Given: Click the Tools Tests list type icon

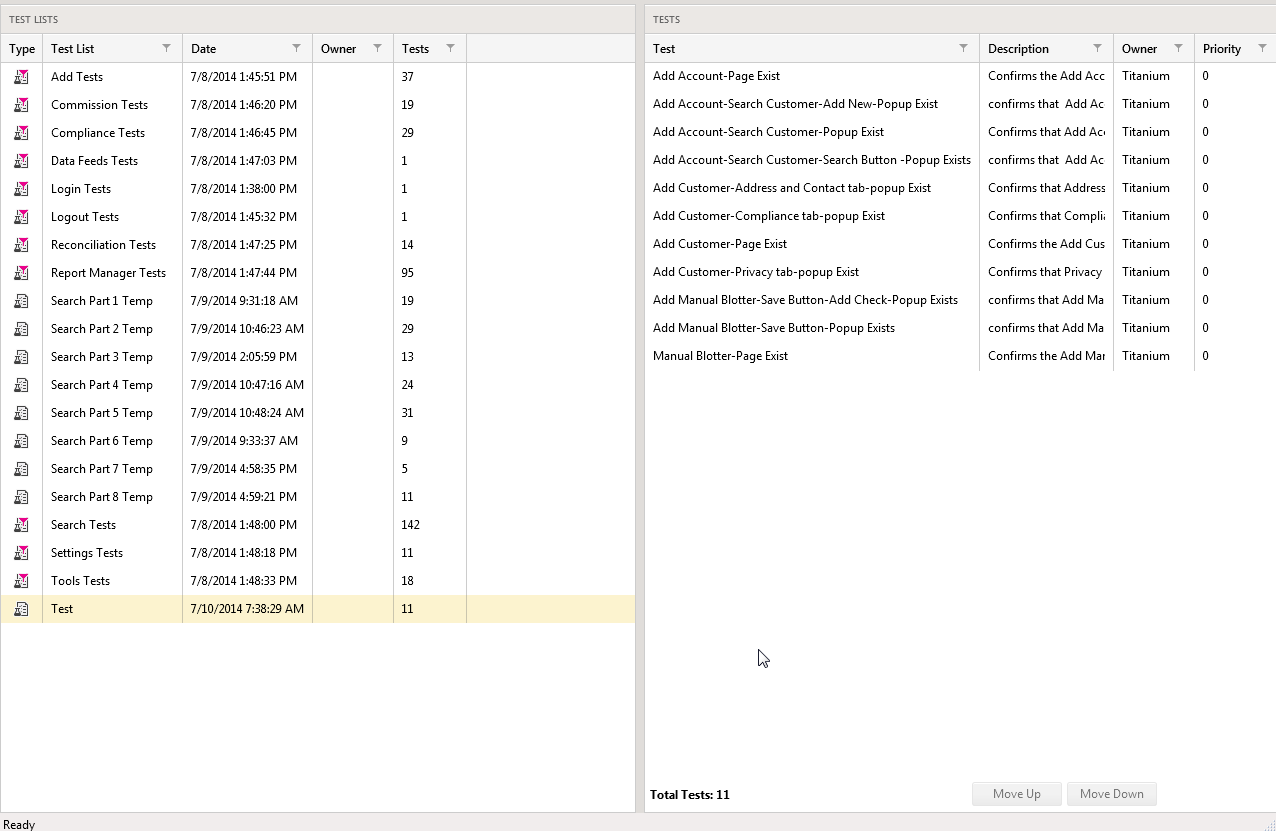Looking at the screenshot, I should click(21, 581).
